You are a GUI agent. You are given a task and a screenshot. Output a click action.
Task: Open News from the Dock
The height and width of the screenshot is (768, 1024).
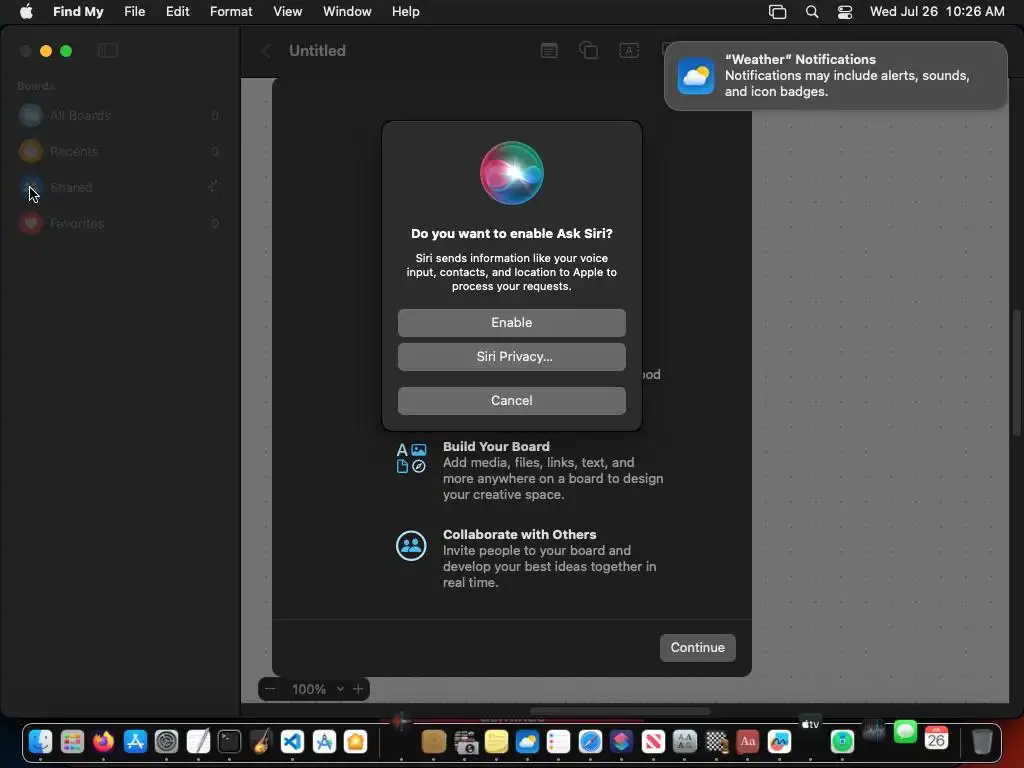(x=652, y=741)
